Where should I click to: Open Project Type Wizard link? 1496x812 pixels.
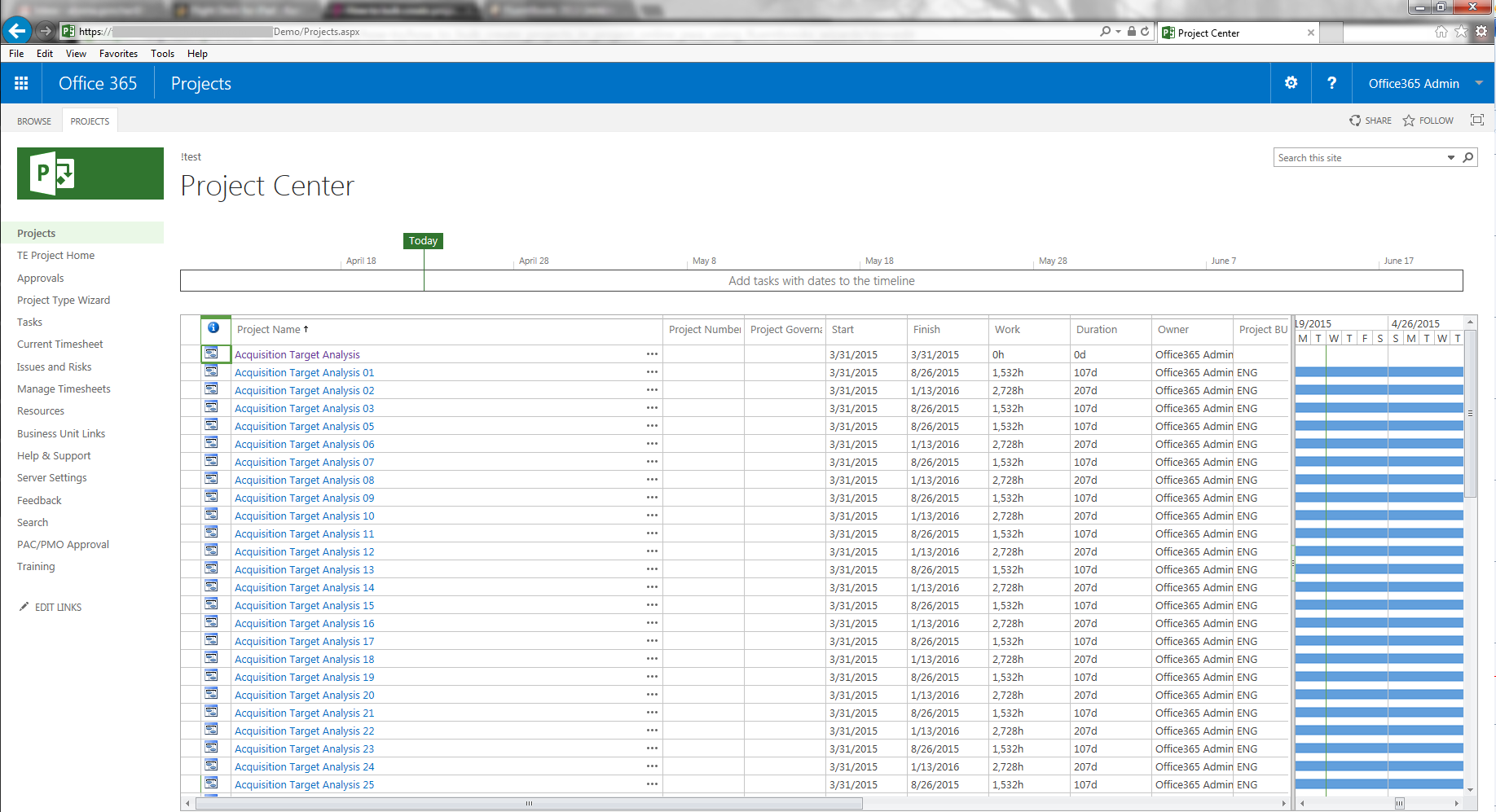(x=64, y=300)
